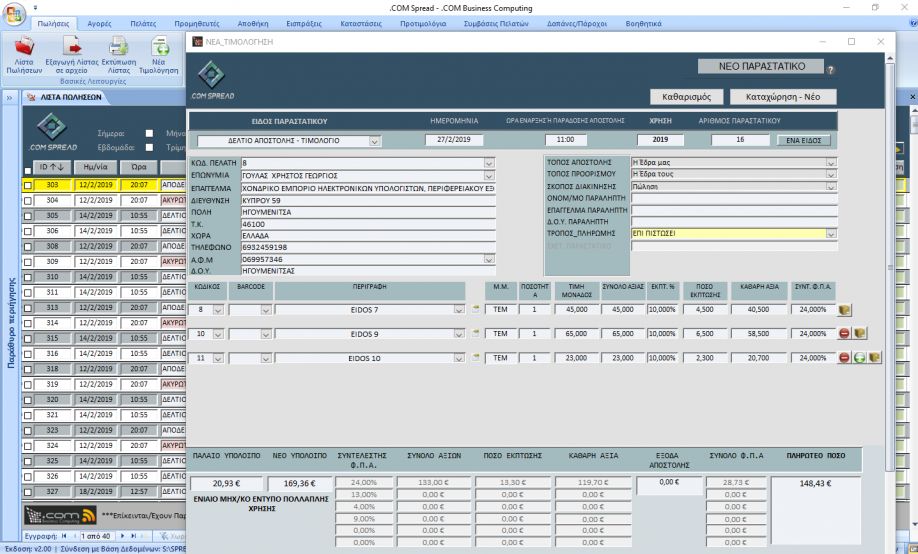Click the ΤΗΛΕΦΩΝΟ field
This screenshot has height=554, width=918.
pyautogui.click(x=368, y=247)
